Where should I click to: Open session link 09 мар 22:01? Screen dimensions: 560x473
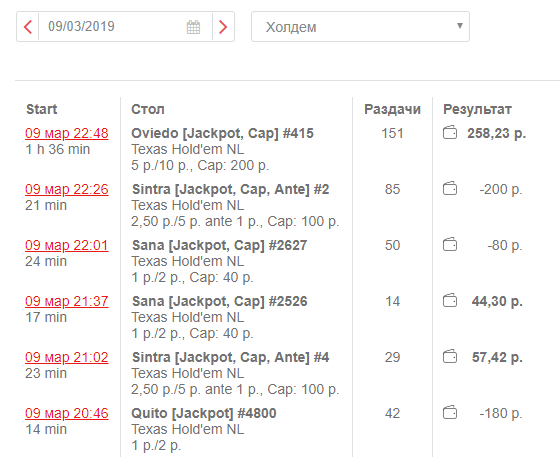[67, 245]
